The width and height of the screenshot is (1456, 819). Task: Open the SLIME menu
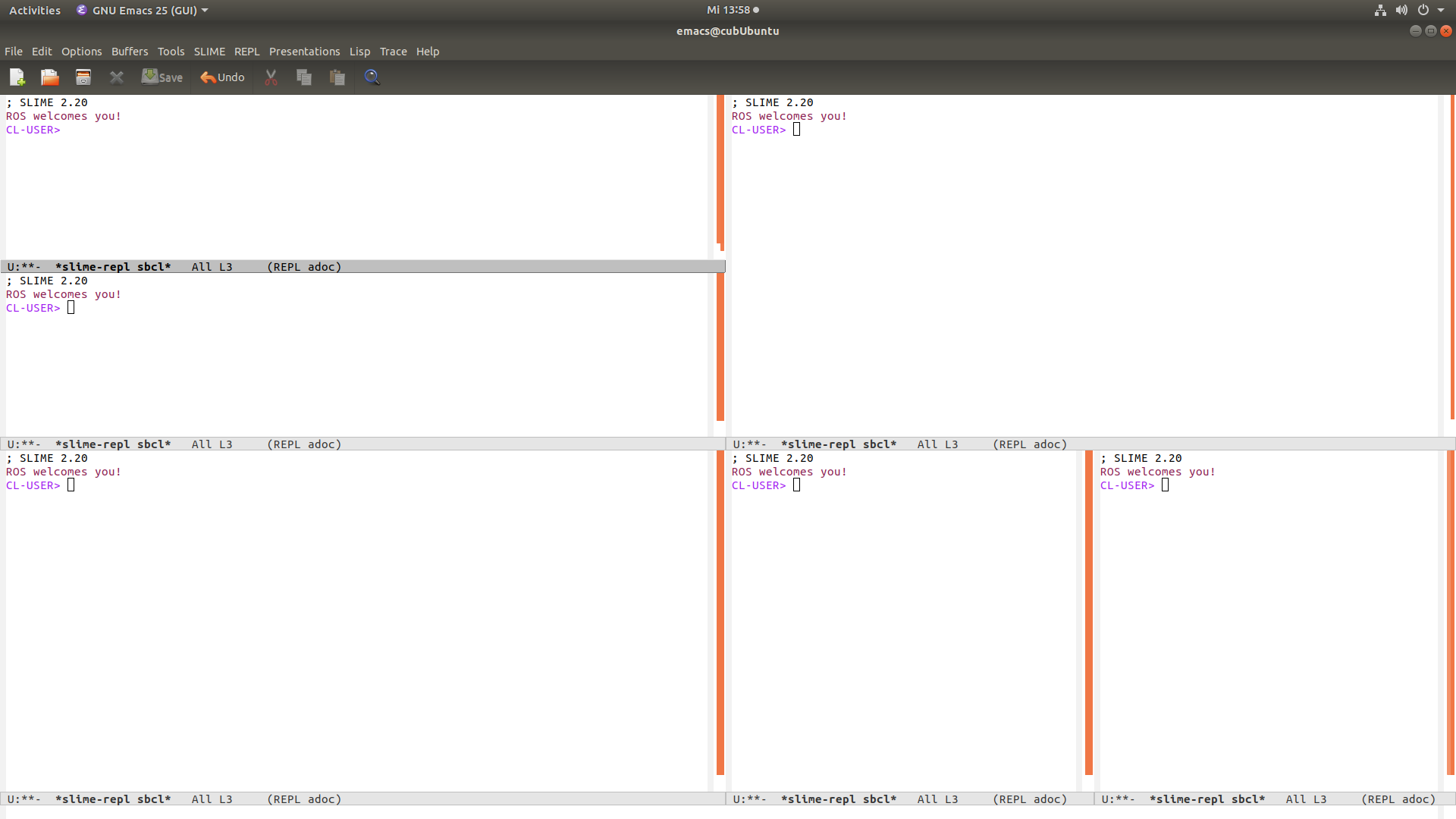coord(209,52)
